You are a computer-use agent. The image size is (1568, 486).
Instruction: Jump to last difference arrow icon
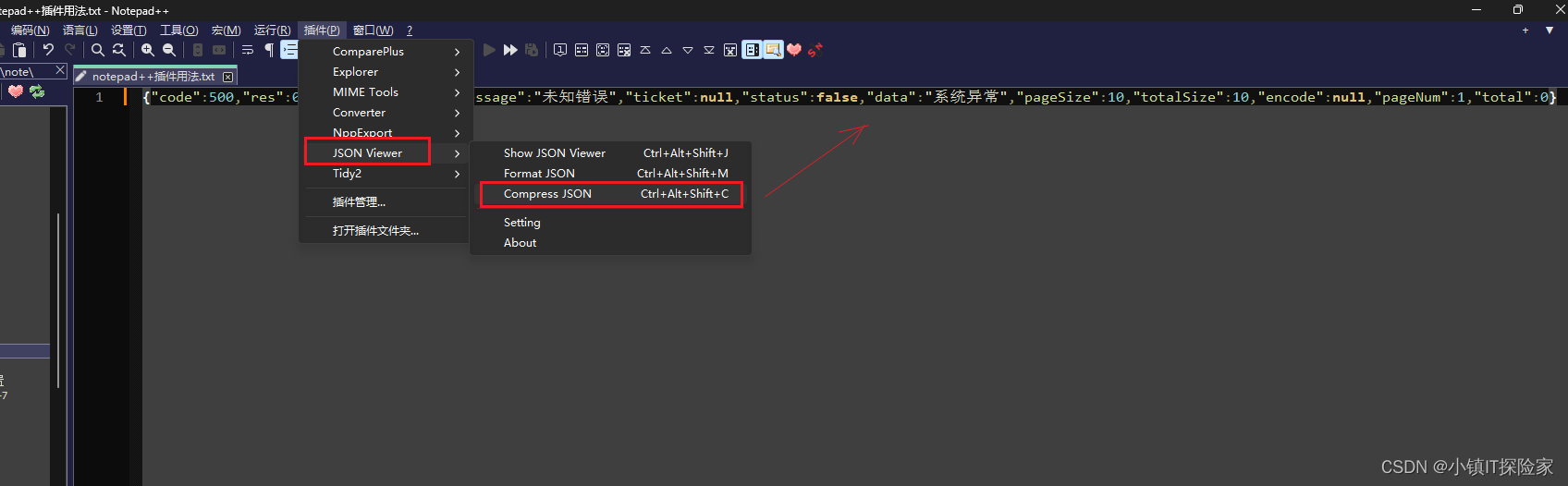pos(709,50)
